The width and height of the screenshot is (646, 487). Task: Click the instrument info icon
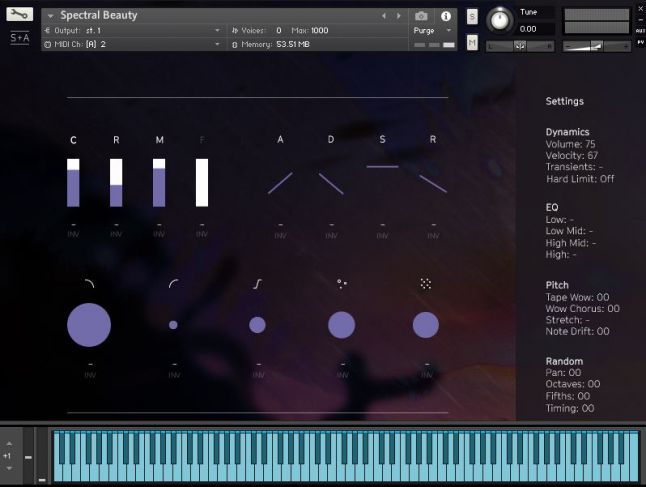pos(445,16)
